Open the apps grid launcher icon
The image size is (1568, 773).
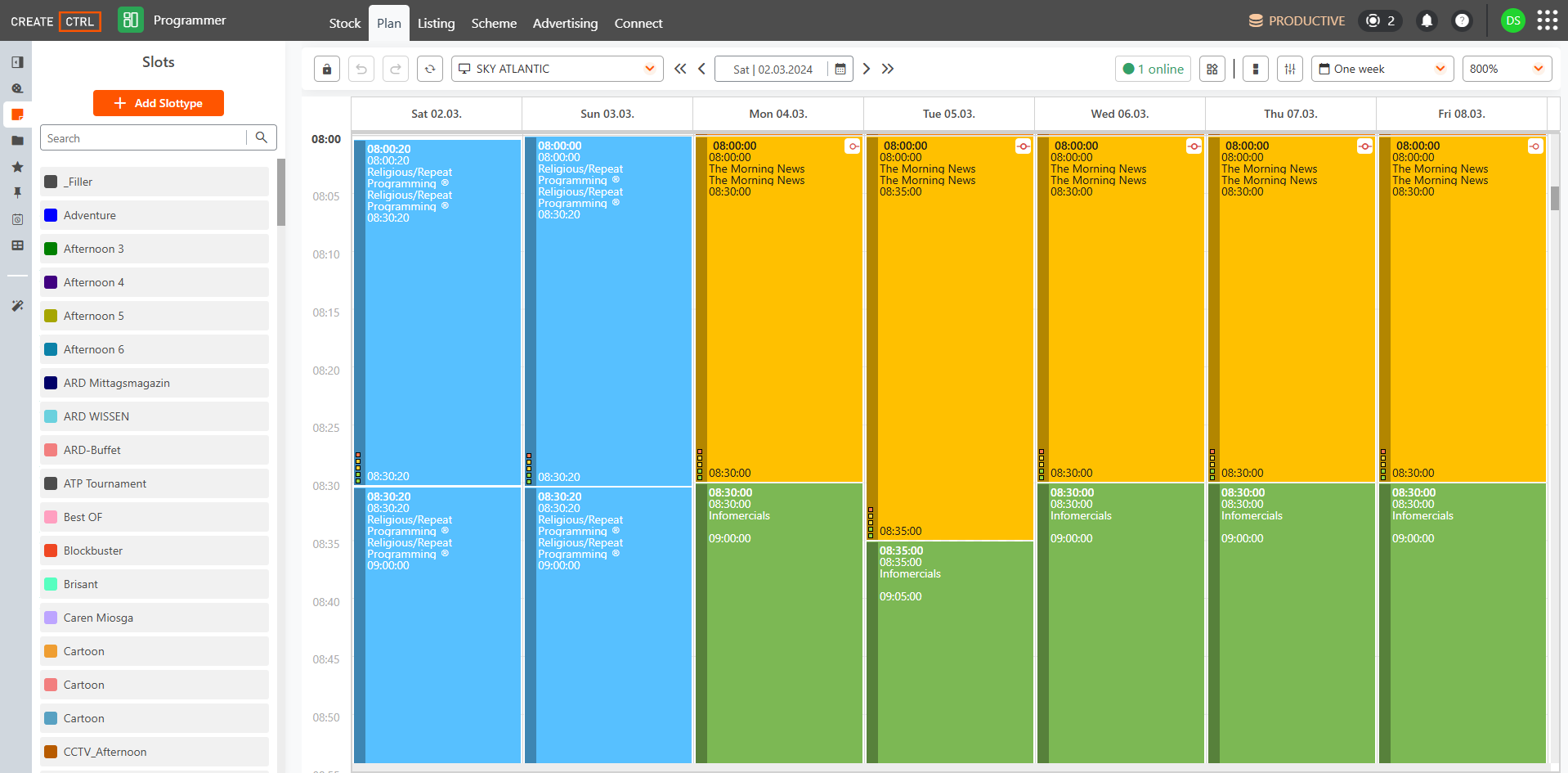tap(1548, 20)
